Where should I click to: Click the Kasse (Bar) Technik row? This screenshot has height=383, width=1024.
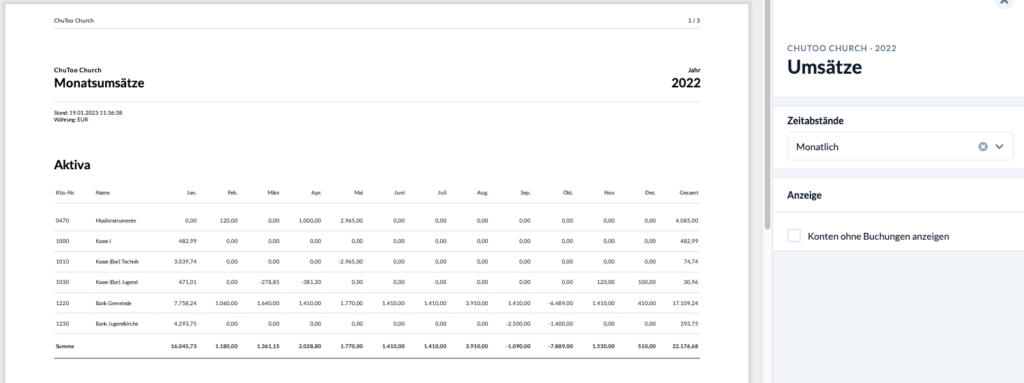pyautogui.click(x=377, y=261)
